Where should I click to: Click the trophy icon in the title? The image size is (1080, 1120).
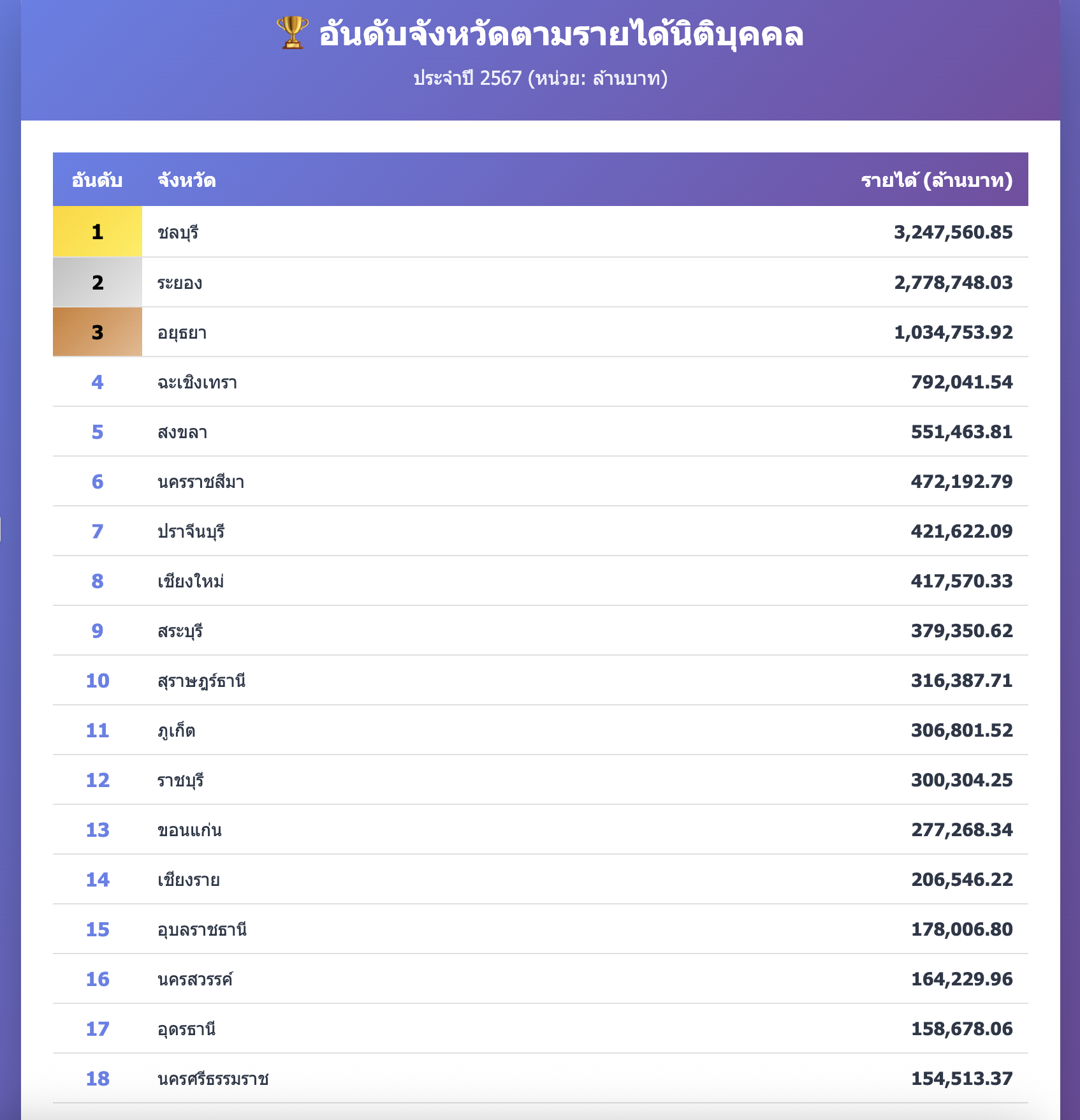point(293,33)
